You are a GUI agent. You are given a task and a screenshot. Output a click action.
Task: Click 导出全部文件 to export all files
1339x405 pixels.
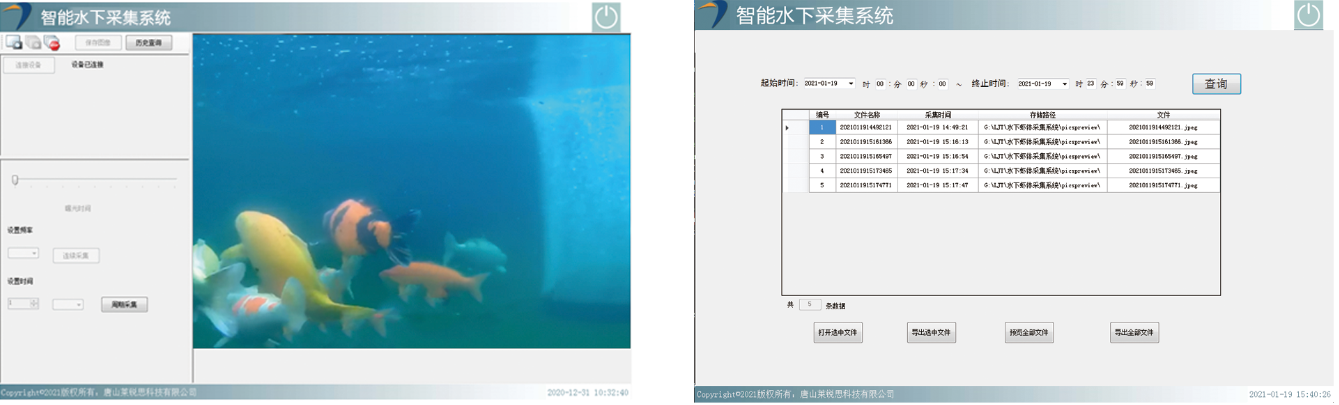pos(1134,333)
